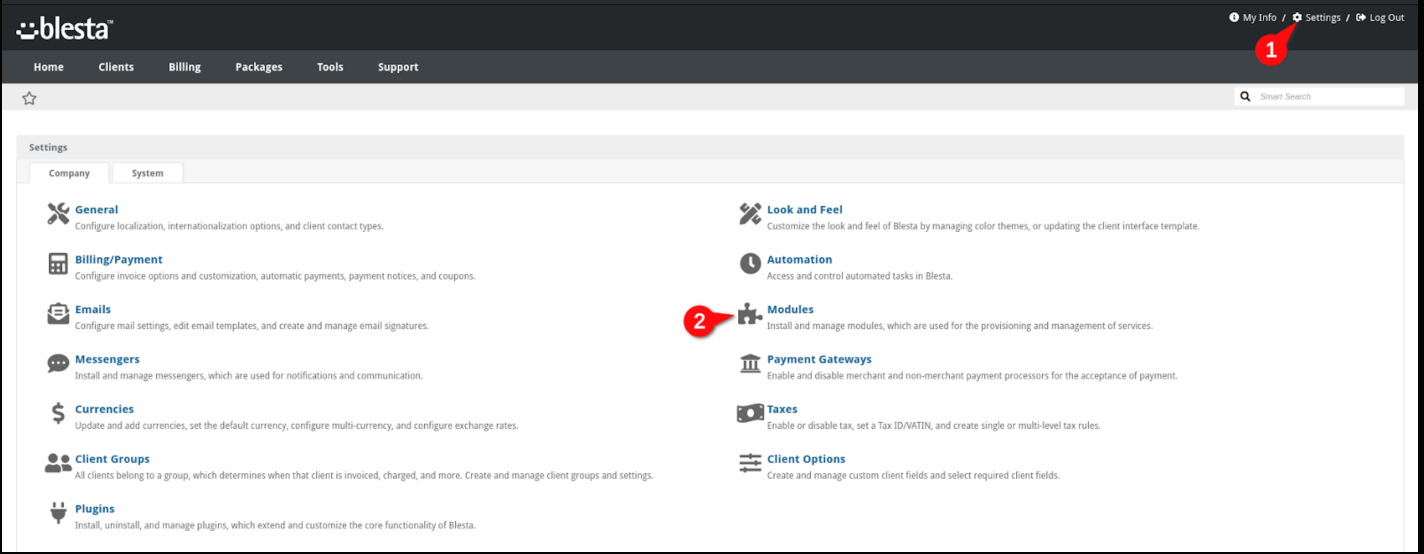1424x554 pixels.
Task: Click the Messengers speech bubble icon
Action: click(x=58, y=364)
